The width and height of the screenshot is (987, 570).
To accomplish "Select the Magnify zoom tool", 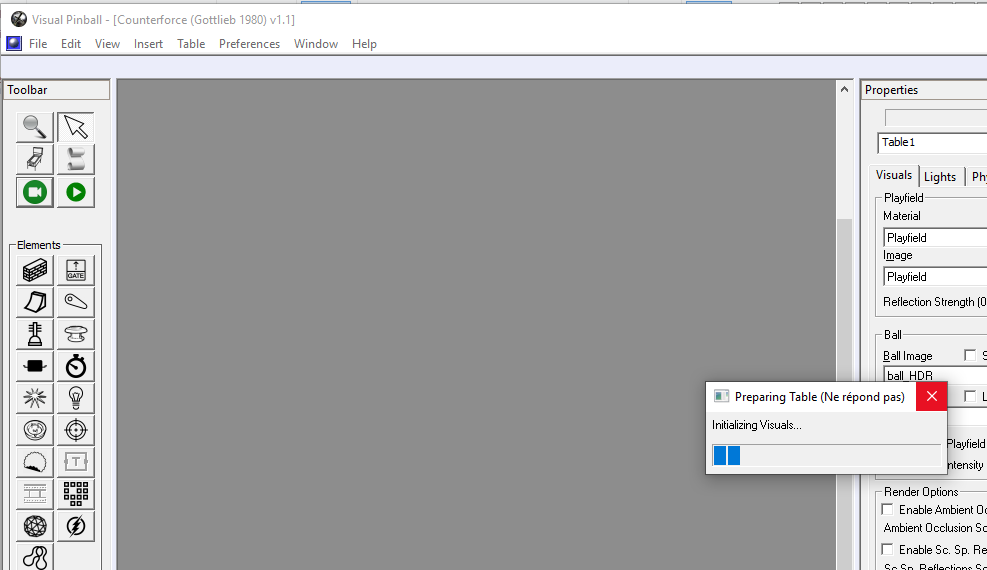I will coord(36,127).
